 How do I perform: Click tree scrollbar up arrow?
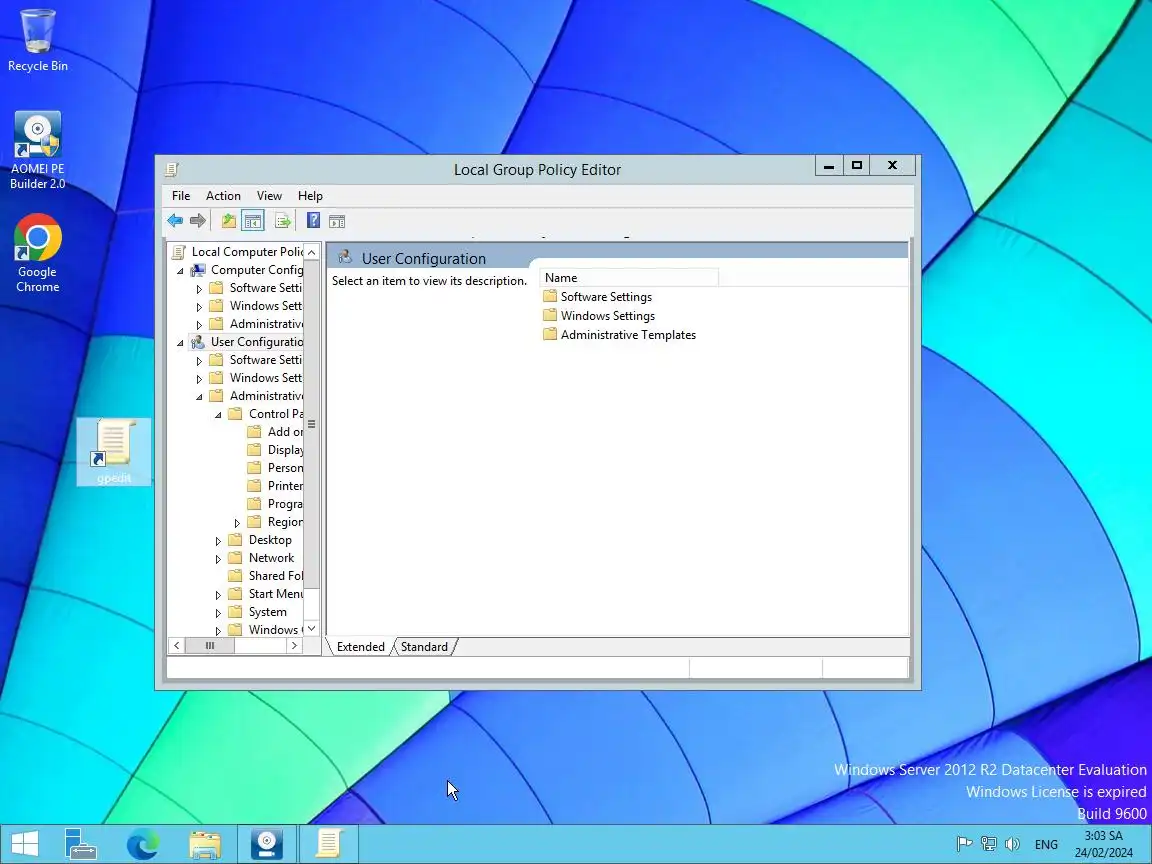coord(312,252)
